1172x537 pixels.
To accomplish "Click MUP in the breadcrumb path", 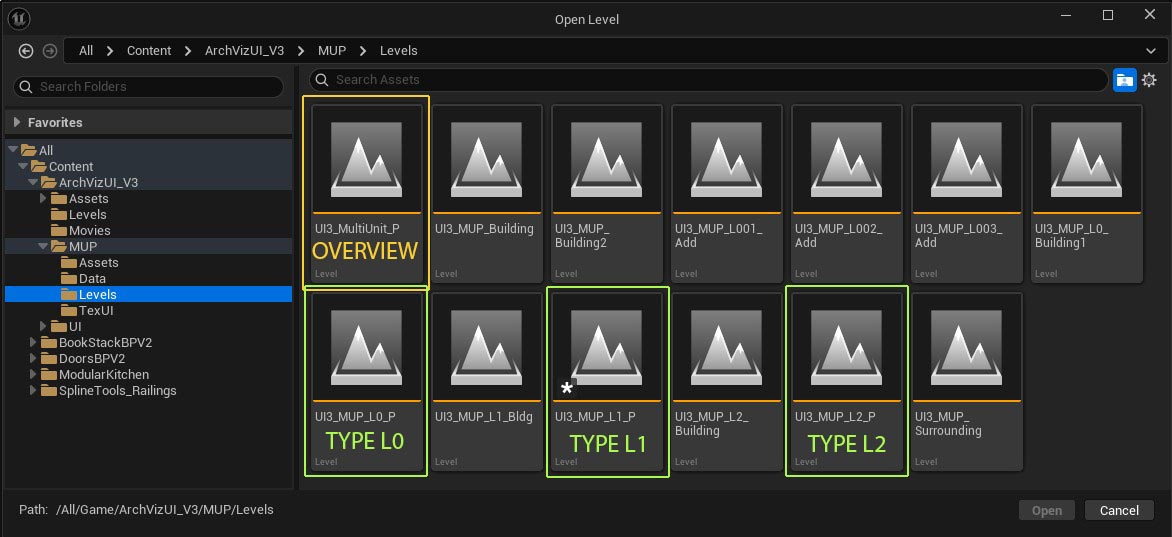I will point(332,51).
